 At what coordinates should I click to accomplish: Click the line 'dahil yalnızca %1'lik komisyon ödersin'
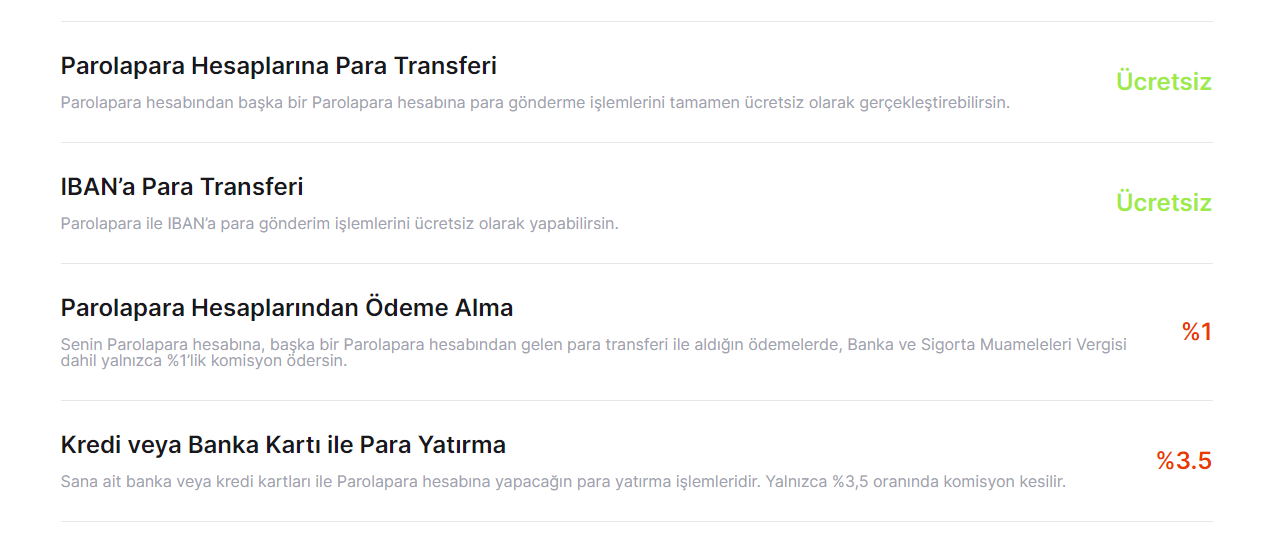point(204,361)
